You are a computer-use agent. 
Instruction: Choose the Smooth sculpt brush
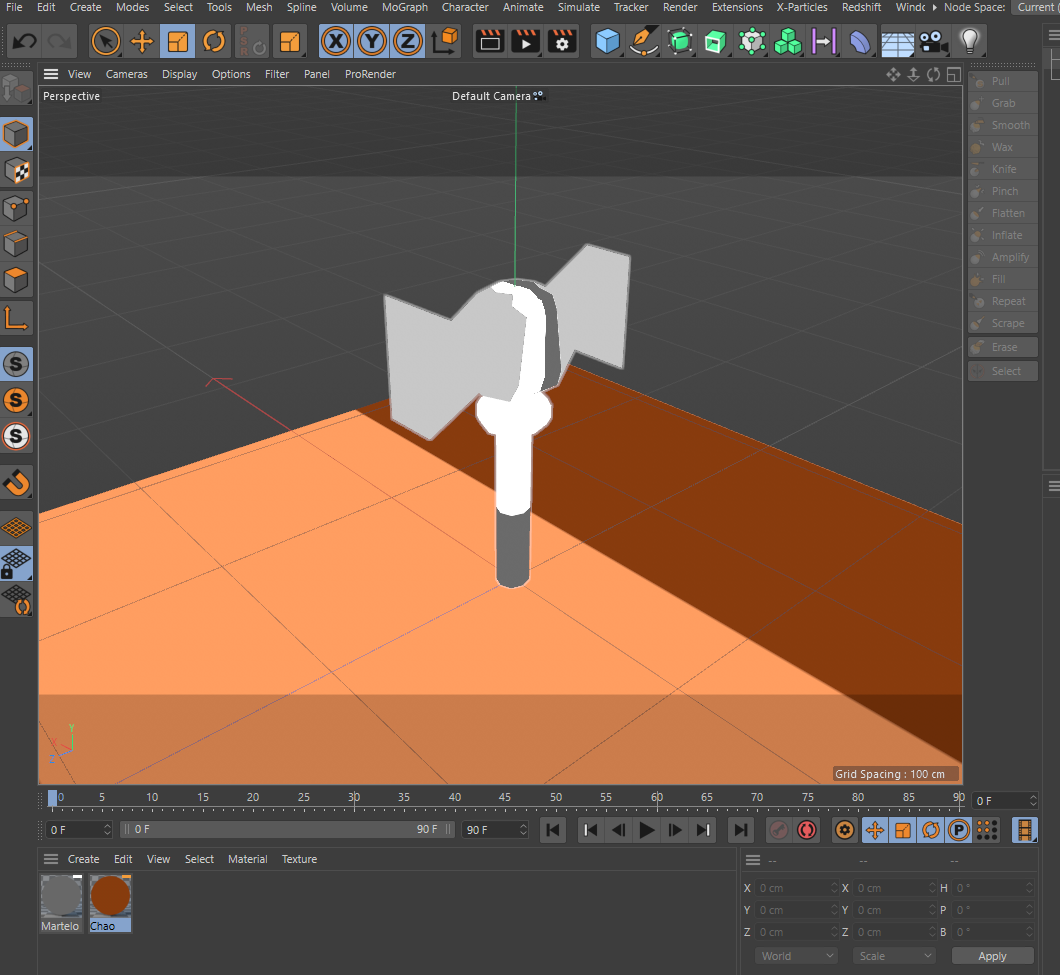click(x=1003, y=125)
